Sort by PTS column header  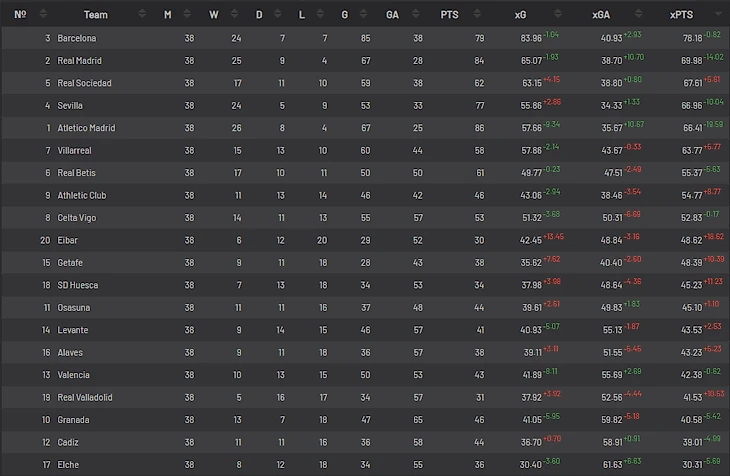tap(450, 14)
